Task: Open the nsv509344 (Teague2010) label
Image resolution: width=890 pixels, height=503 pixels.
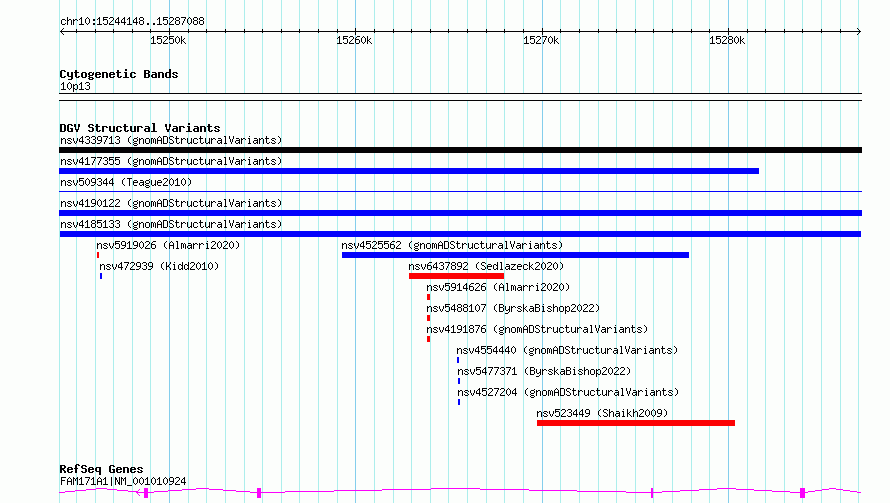Action: click(126, 182)
